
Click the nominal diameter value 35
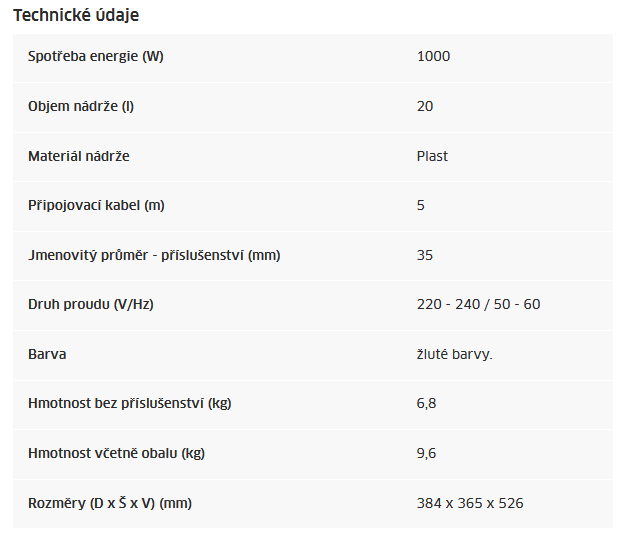point(425,255)
